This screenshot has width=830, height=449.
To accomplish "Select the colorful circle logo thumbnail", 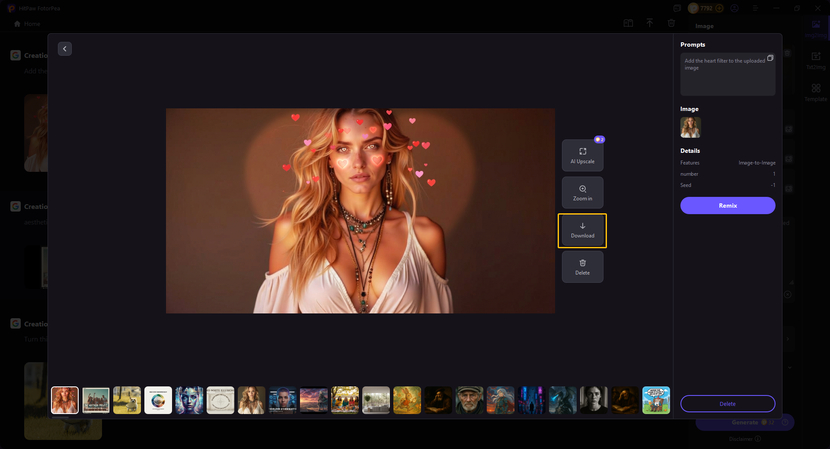I will click(158, 400).
